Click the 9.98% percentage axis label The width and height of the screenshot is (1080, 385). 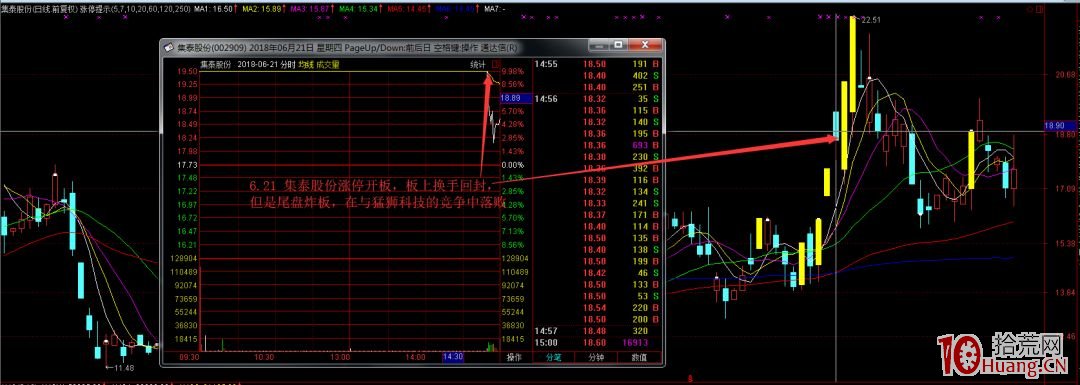click(x=513, y=72)
